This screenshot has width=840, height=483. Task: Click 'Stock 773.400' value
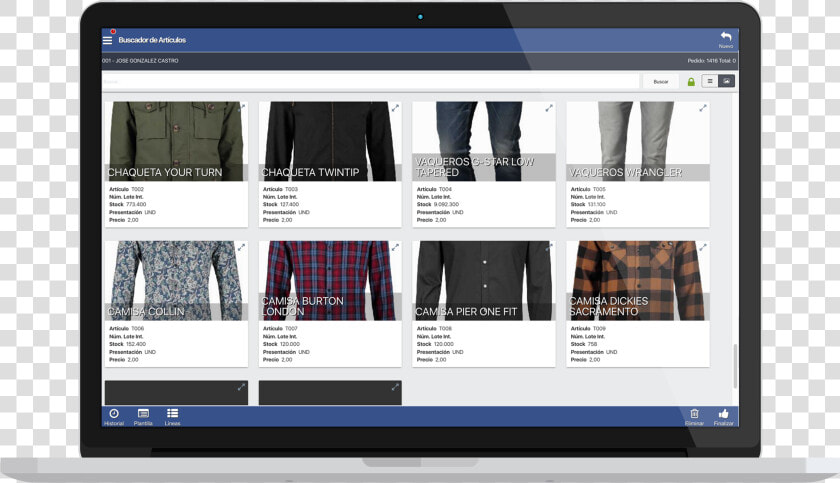point(128,205)
